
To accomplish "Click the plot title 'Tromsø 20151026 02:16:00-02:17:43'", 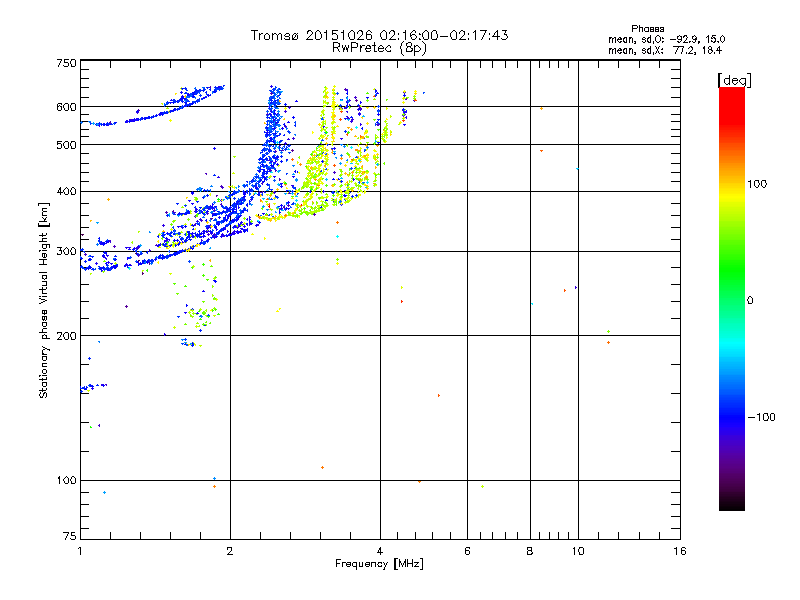I will (379, 35).
